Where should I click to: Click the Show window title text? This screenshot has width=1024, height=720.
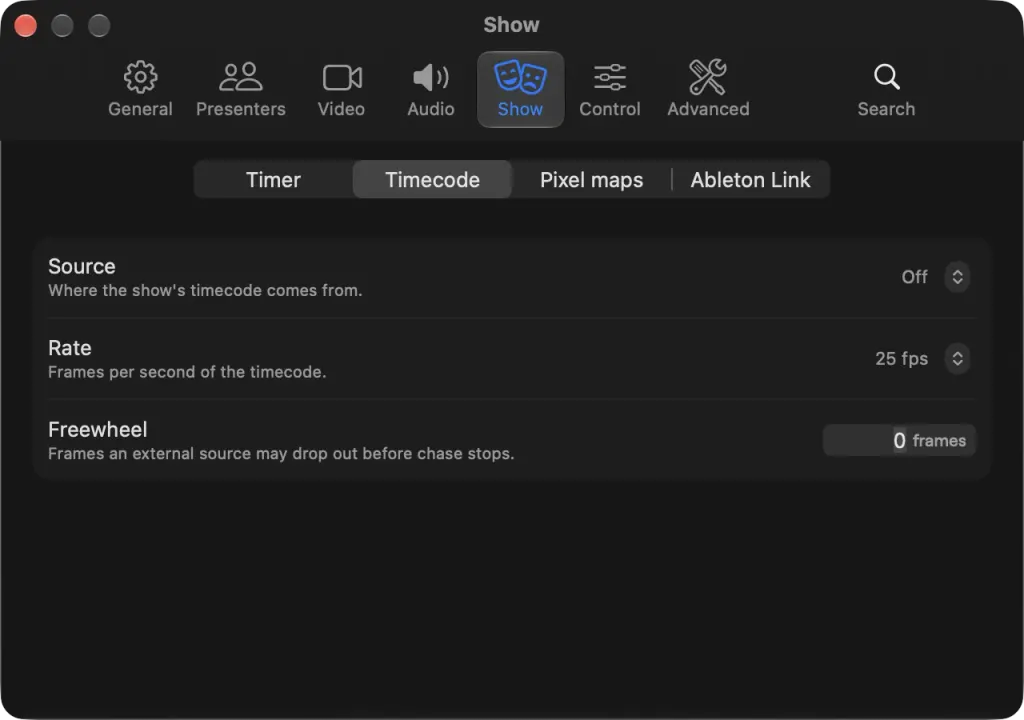[511, 25]
